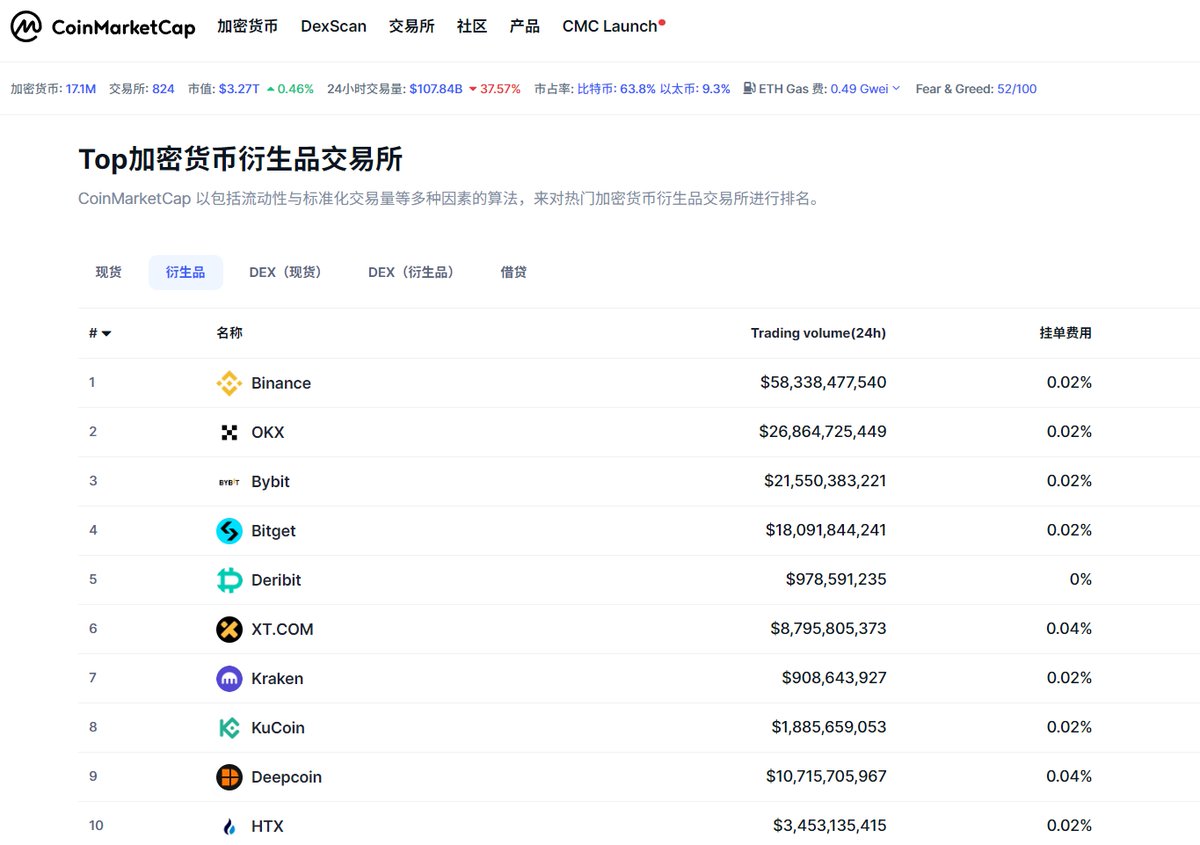
Task: Select the 衍生品 tab
Action: 186,272
